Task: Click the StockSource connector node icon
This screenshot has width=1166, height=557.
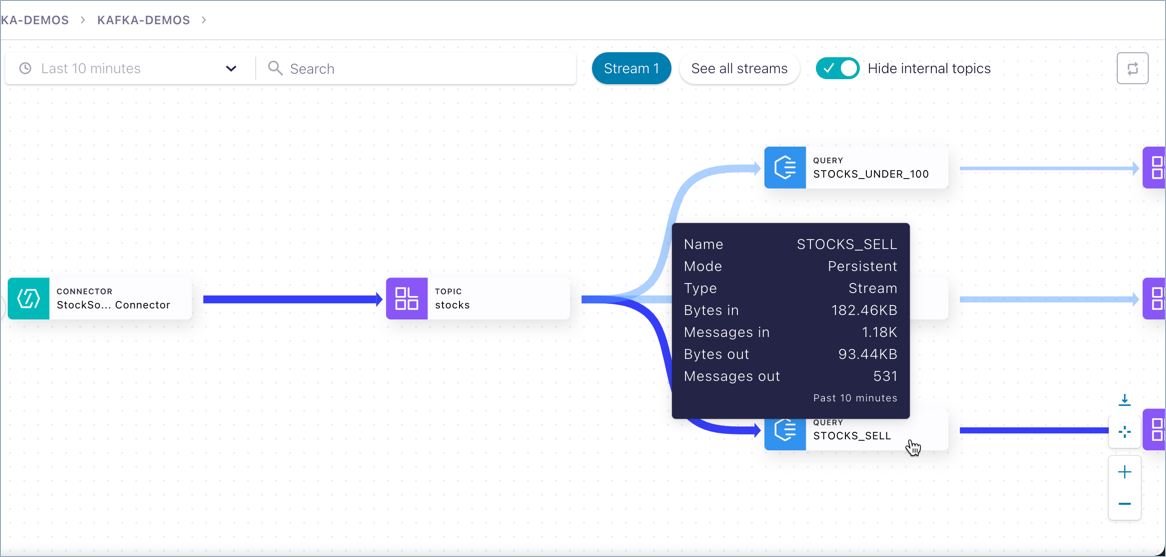Action: pos(29,299)
